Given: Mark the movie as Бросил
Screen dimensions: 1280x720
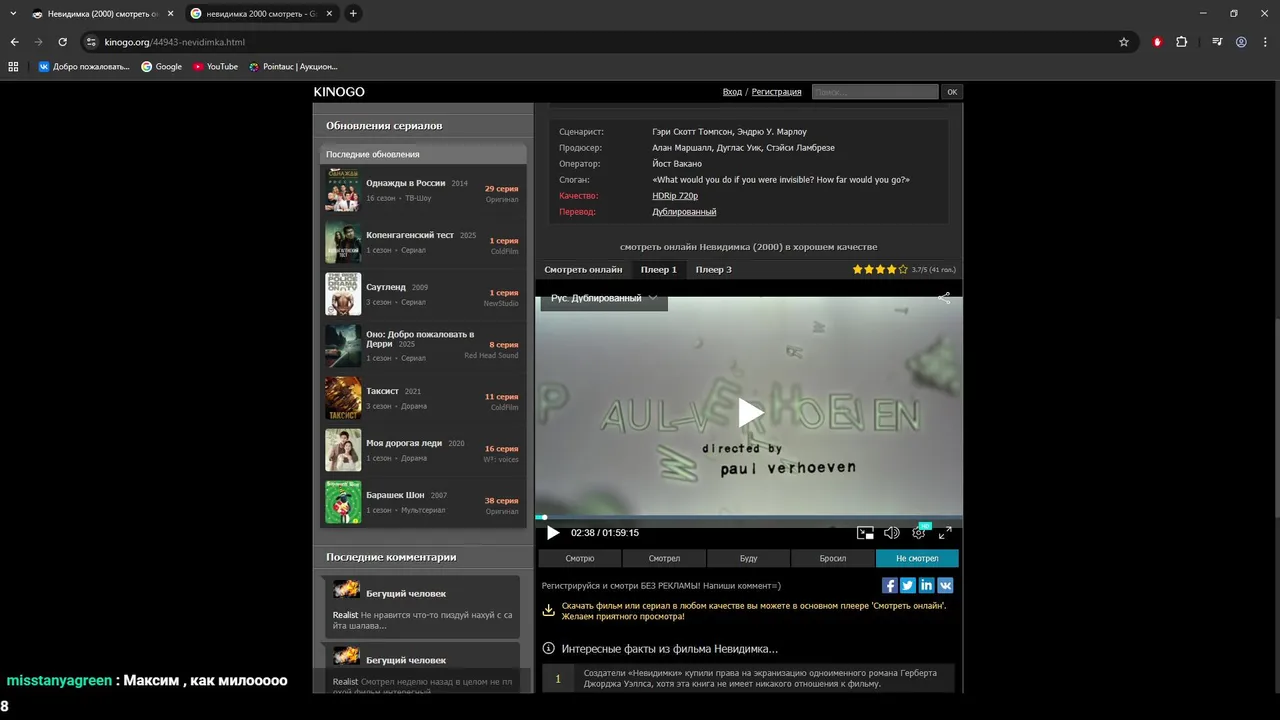Looking at the screenshot, I should click(833, 558).
